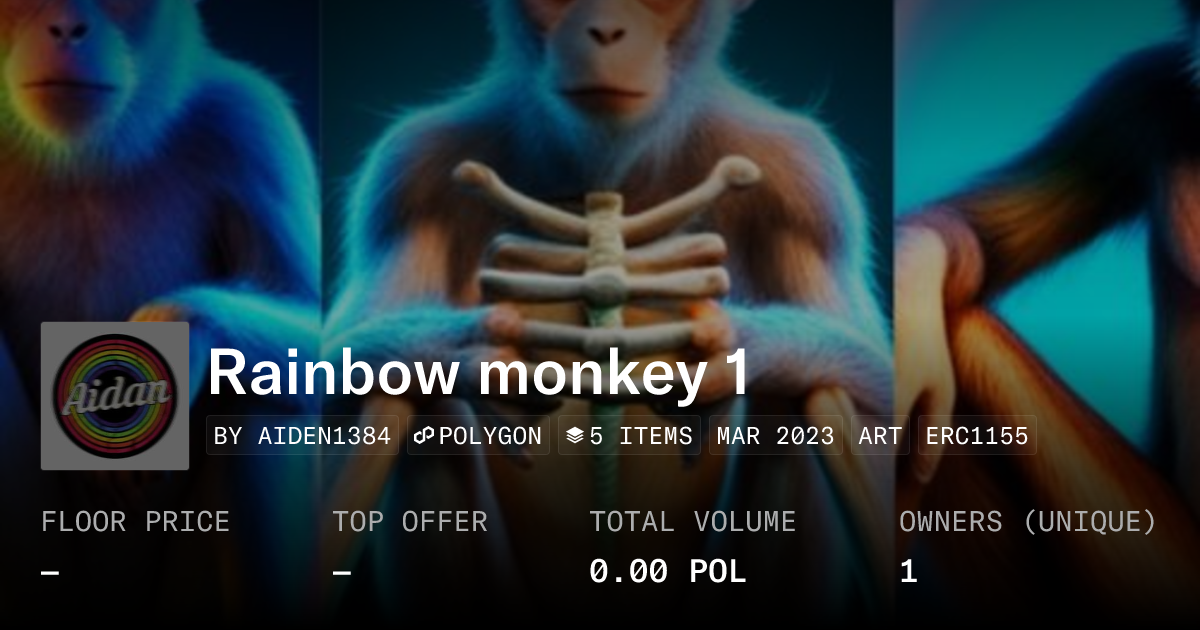Click the top offer dash value
1200x630 pixels.
coord(342,573)
